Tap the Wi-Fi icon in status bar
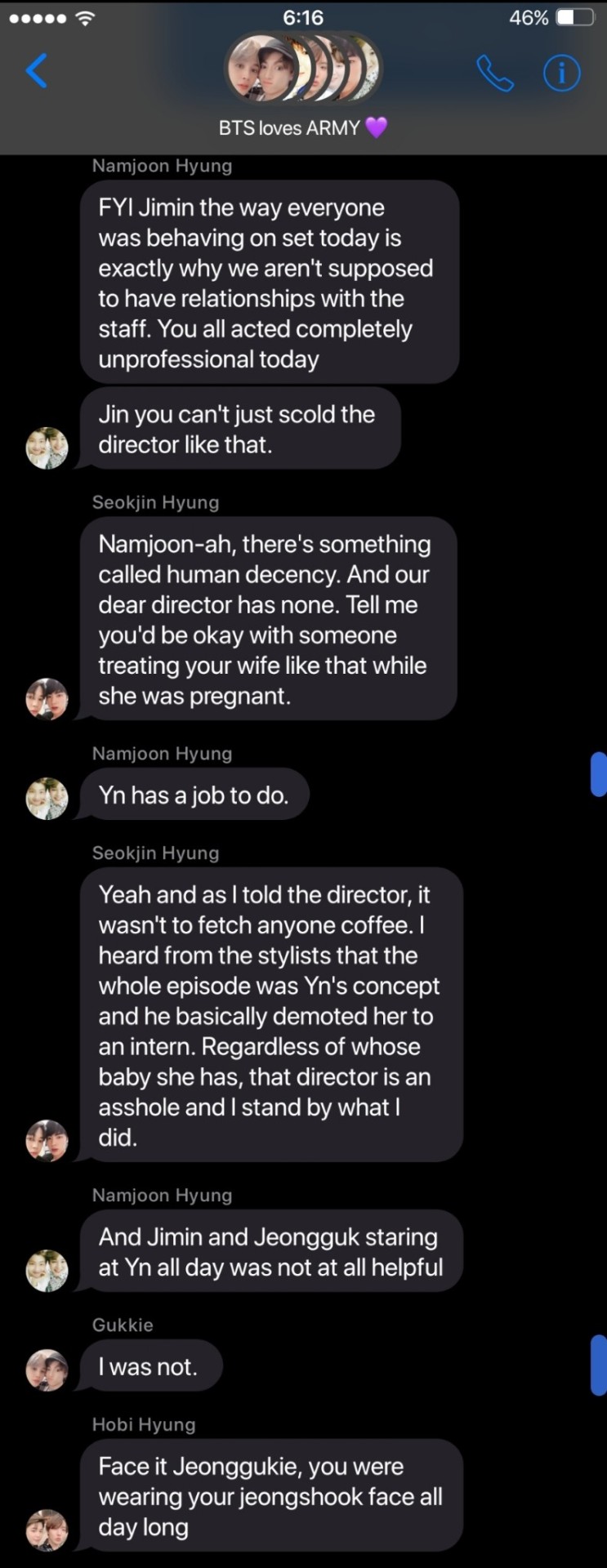 (85, 18)
